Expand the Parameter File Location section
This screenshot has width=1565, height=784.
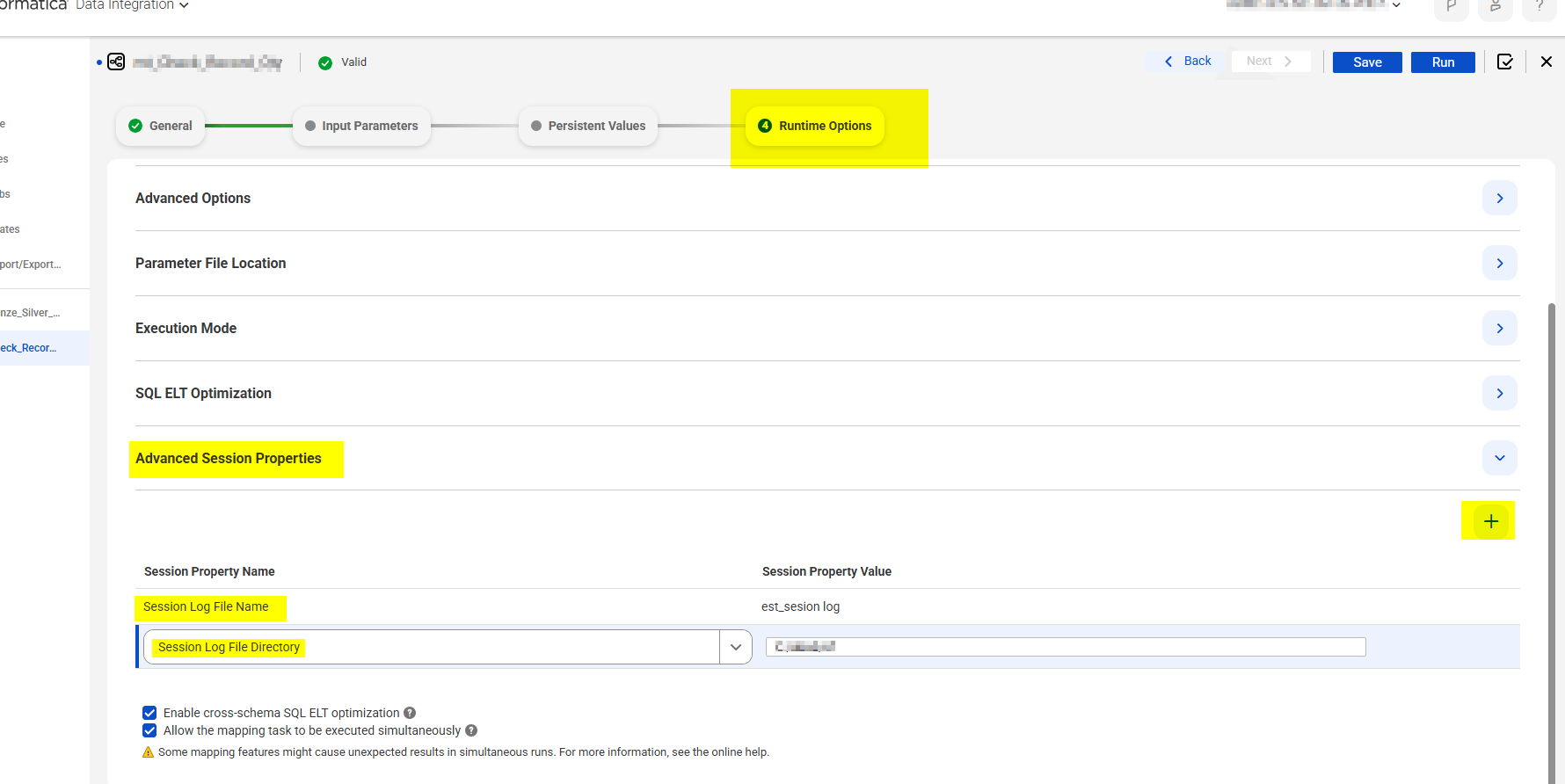(1500, 263)
